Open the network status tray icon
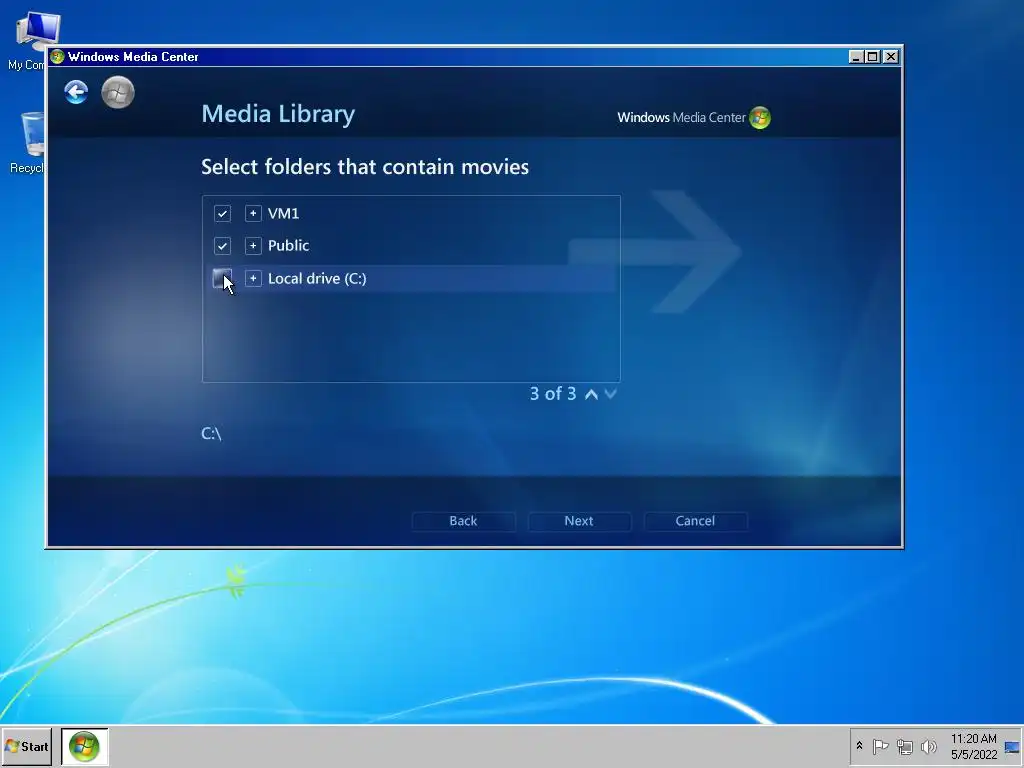The image size is (1024, 768). (904, 746)
